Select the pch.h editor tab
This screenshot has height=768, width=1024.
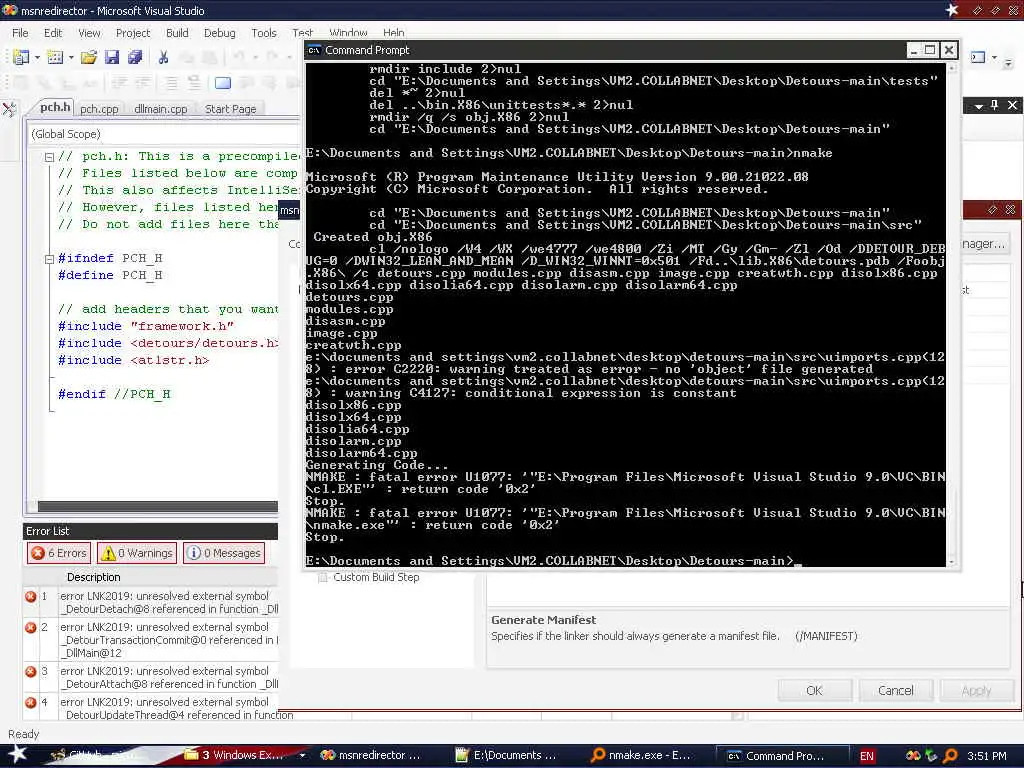(55, 108)
